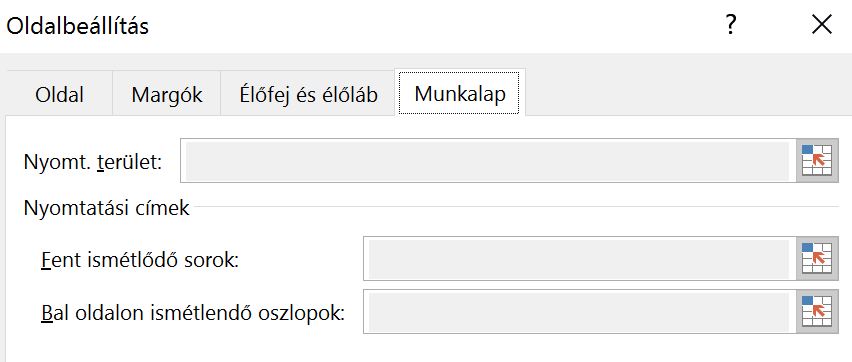Click the Bal oldalon ismétlendő oszlopok field
Screen dimensions: 852x362
click(580, 311)
